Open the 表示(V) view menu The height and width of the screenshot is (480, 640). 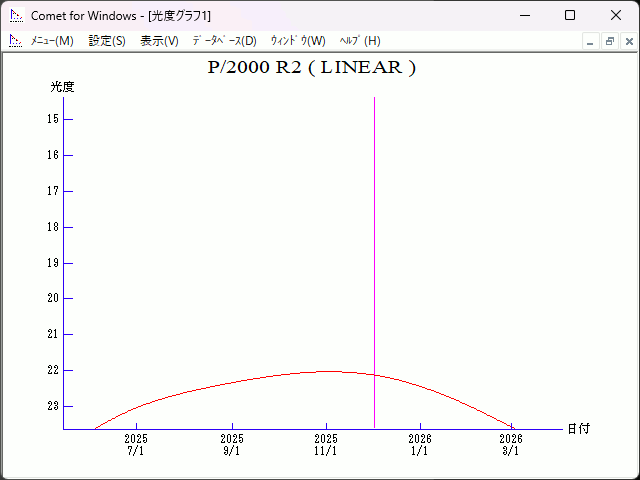[159, 41]
